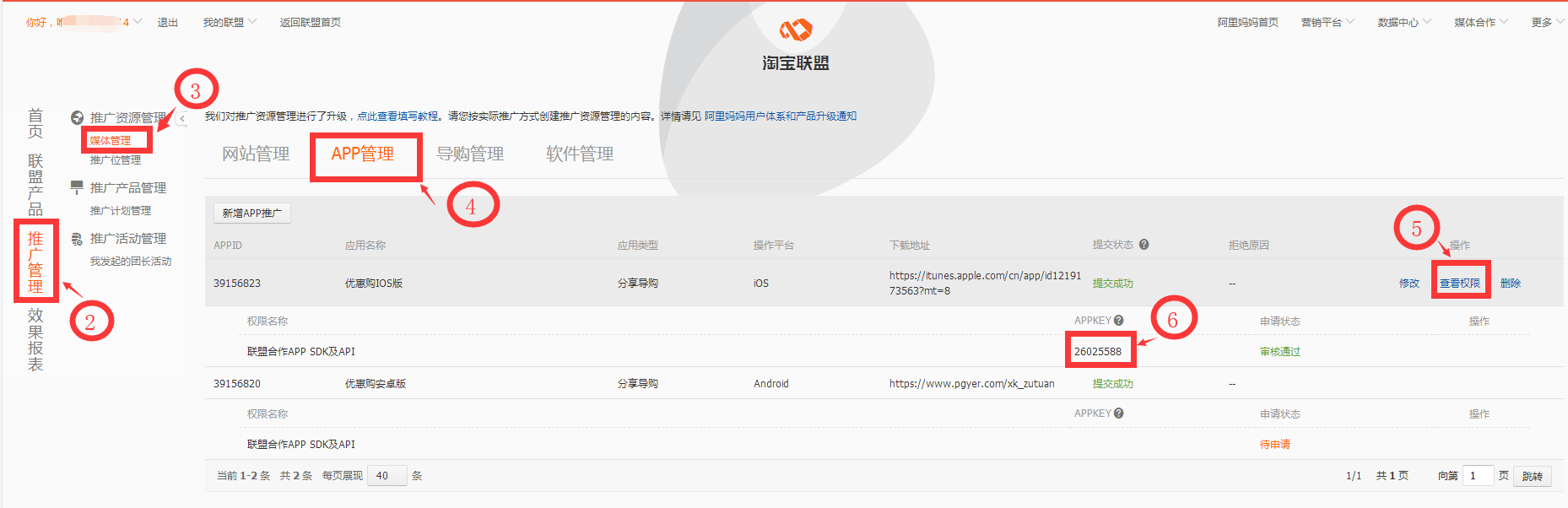Click help icon next to first APPKEY header
Image resolution: width=1568 pixels, height=508 pixels.
point(1119,321)
